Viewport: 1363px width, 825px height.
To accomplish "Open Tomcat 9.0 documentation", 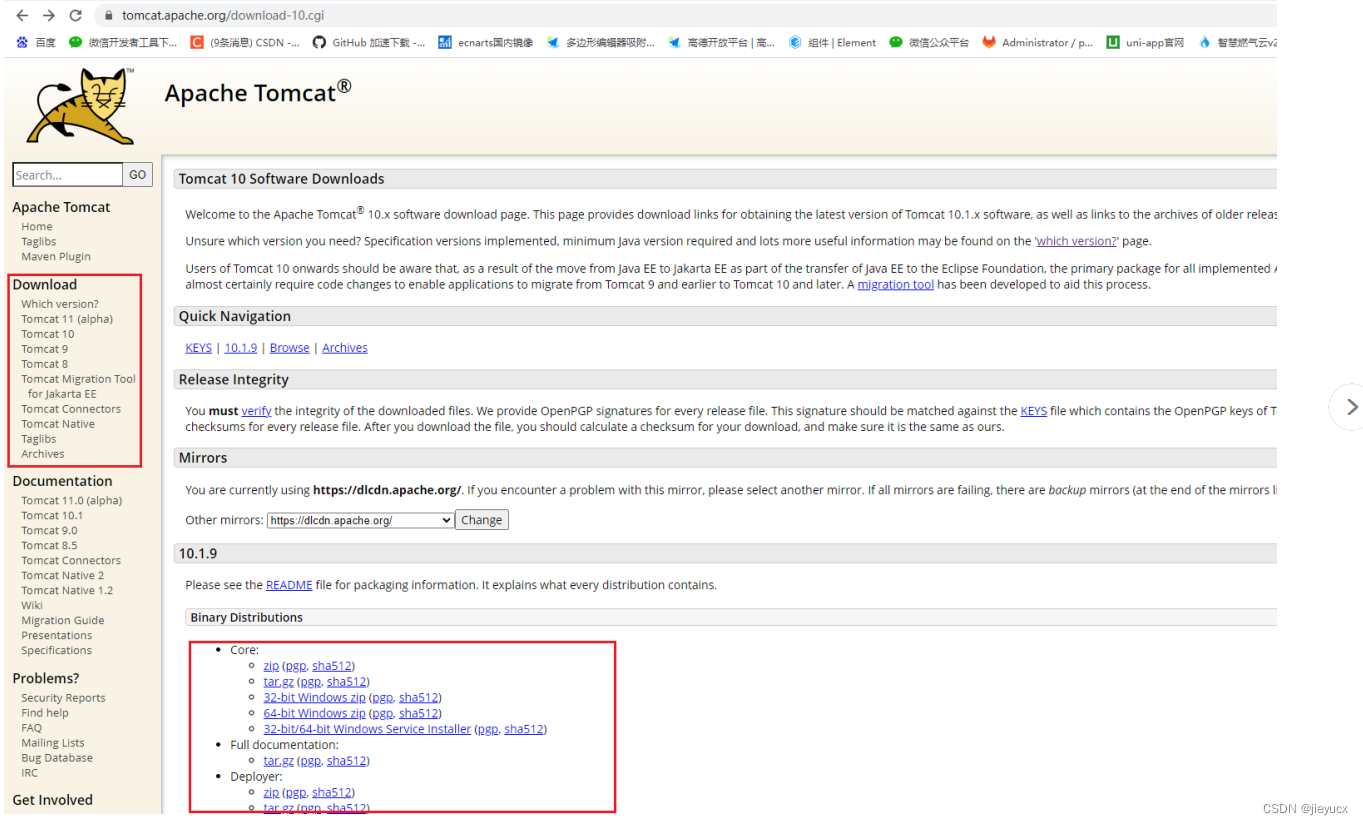I will [x=49, y=530].
